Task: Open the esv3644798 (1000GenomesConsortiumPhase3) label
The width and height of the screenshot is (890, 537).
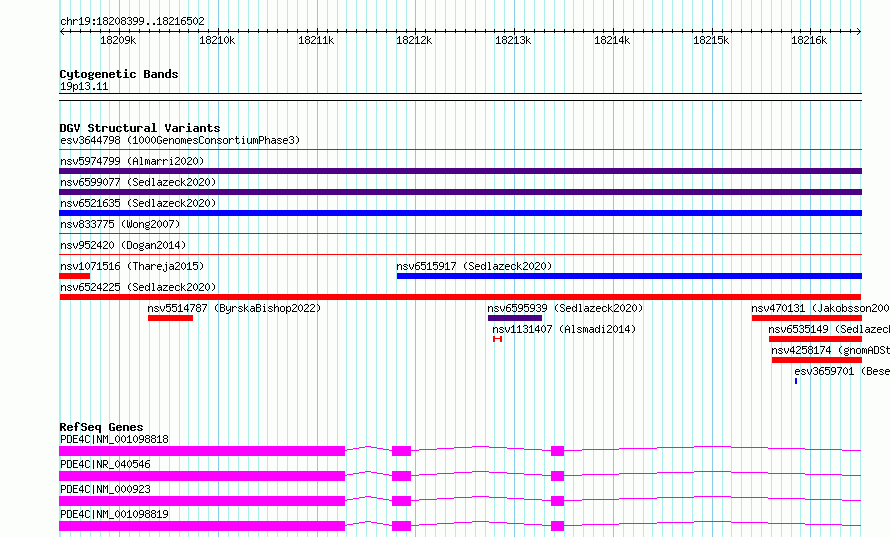Action: pos(180,140)
